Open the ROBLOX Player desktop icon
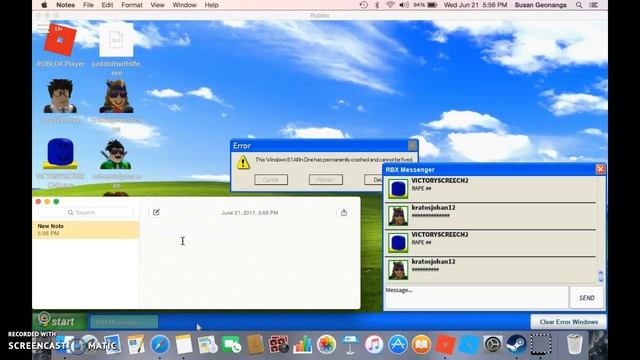The width and height of the screenshot is (640, 360). (x=60, y=39)
